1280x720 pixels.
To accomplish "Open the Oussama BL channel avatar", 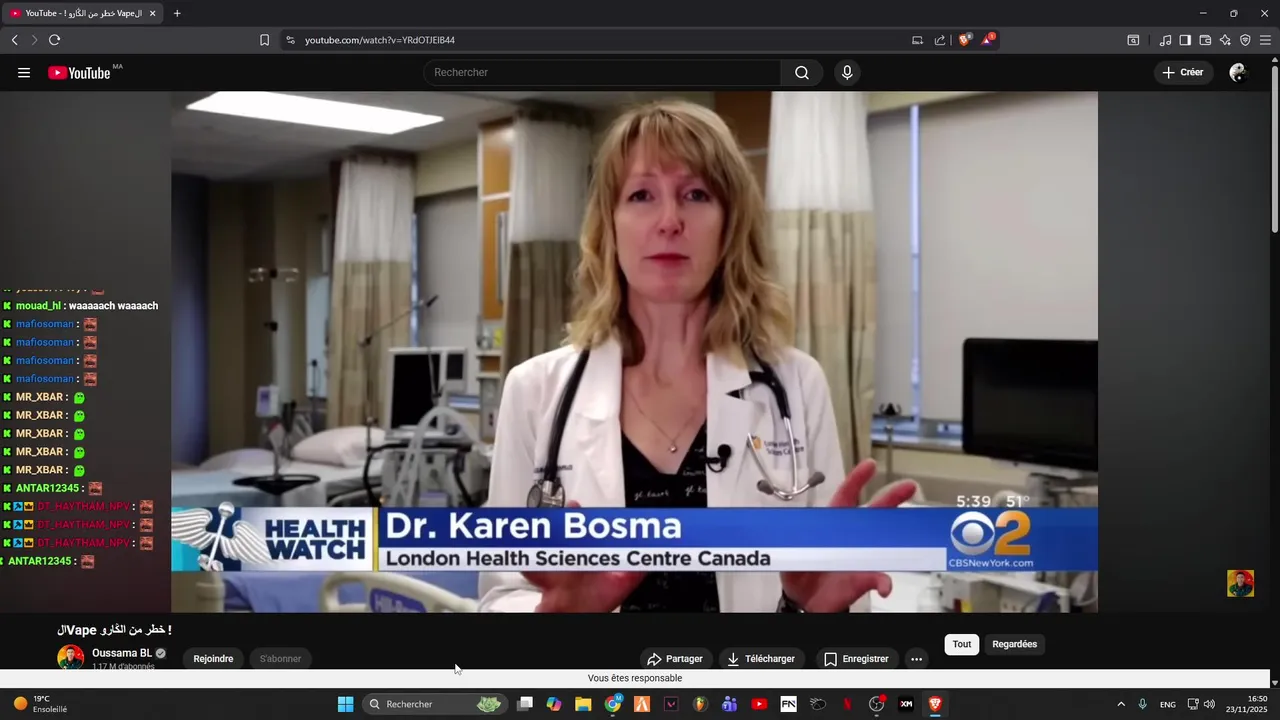I will tap(70, 658).
